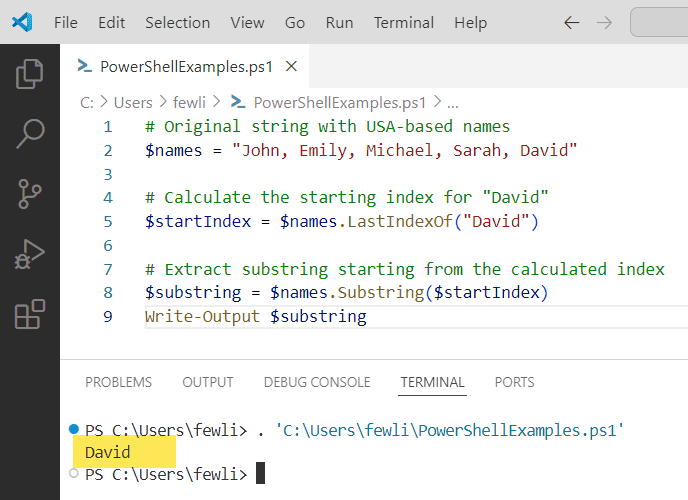Image resolution: width=688 pixels, height=500 pixels.
Task: Click line number 5 in gutter
Action: point(108,221)
